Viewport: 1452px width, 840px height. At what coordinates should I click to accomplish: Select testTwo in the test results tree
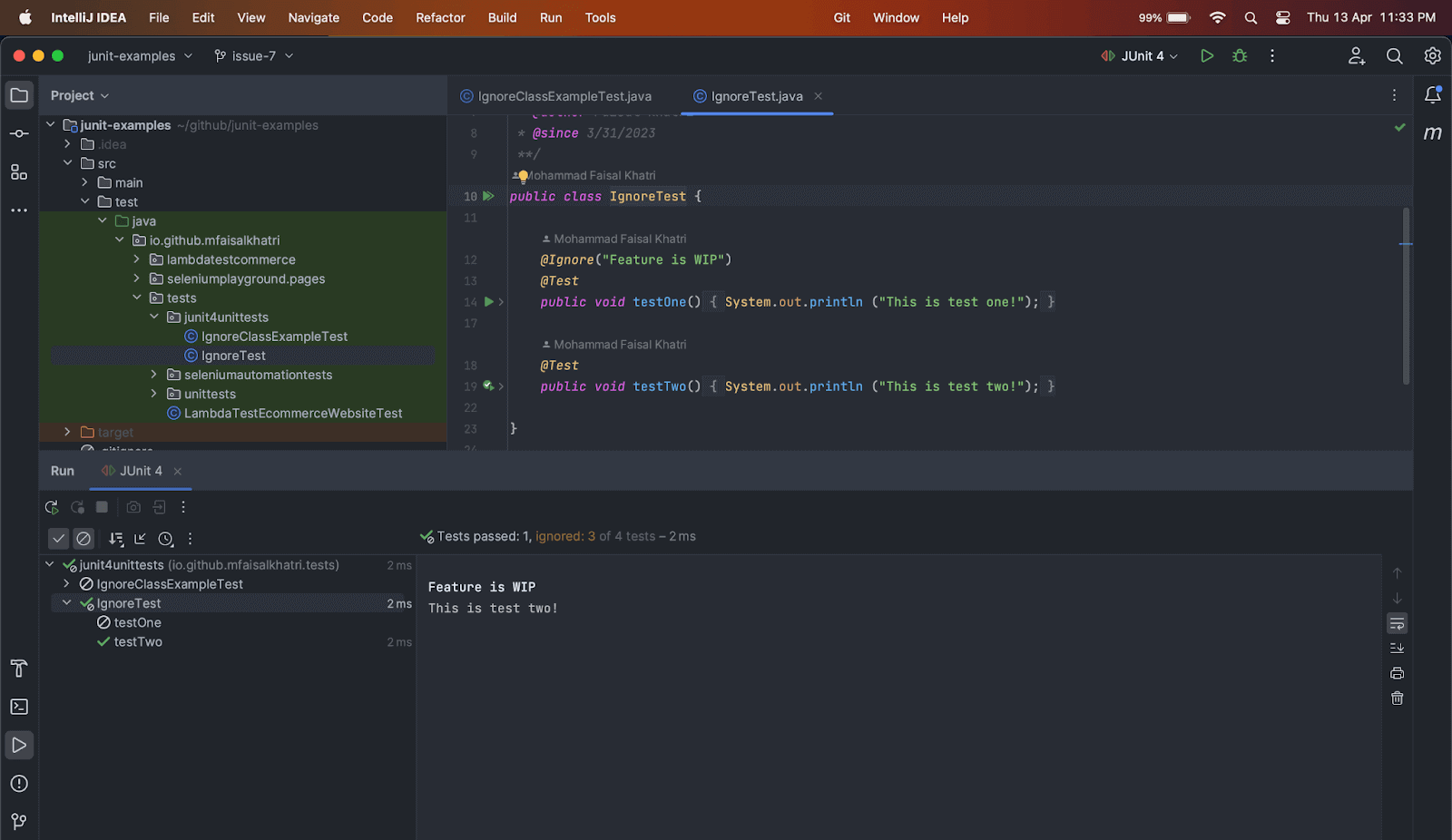[x=138, y=642]
